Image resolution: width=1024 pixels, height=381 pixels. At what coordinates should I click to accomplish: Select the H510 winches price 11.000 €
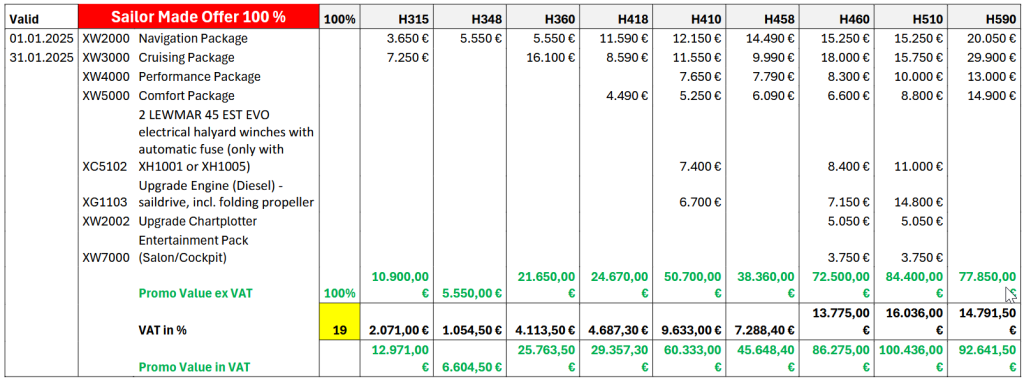917,167
